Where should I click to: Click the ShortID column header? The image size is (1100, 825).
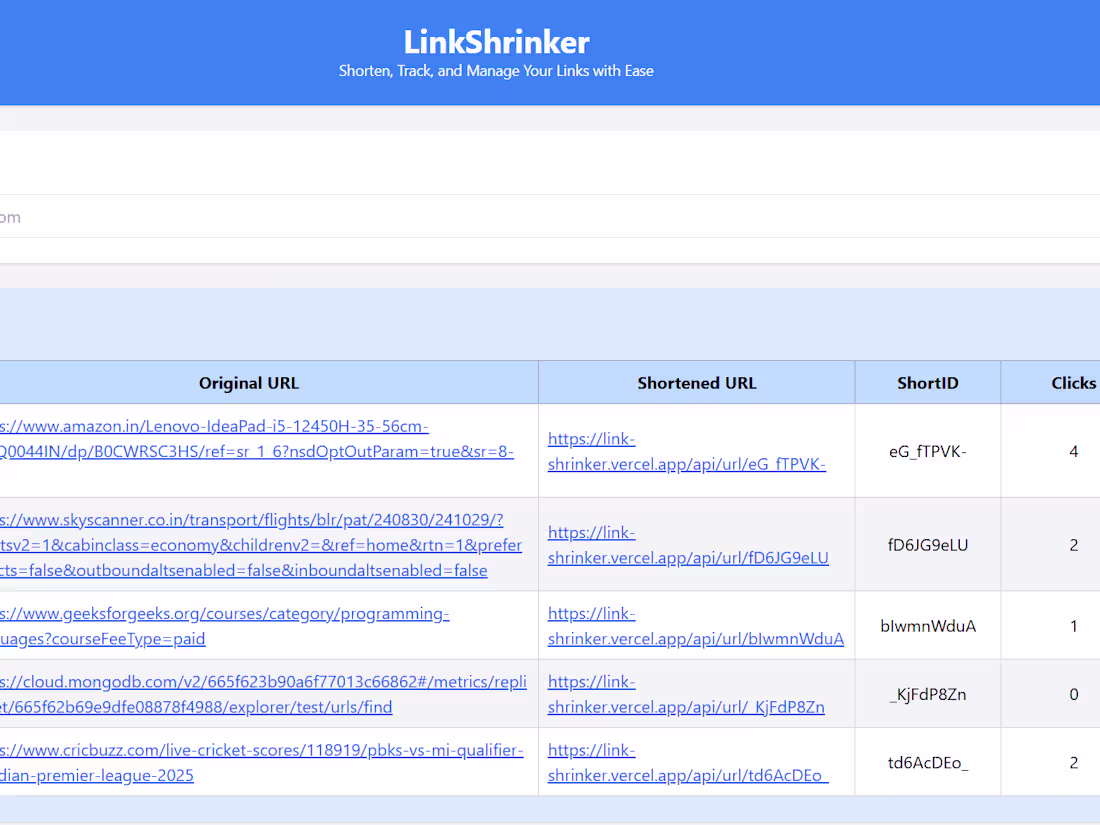click(927, 382)
